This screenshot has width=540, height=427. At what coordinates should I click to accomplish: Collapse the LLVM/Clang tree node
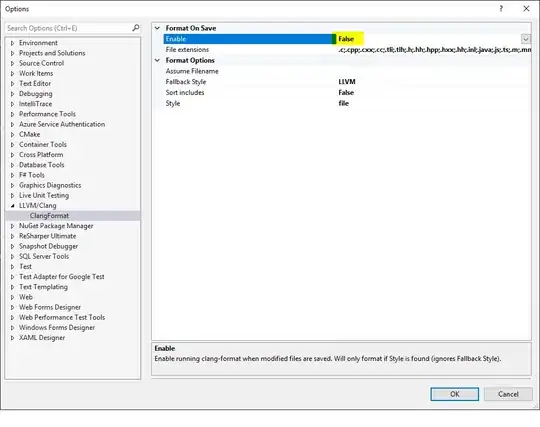[x=12, y=206]
